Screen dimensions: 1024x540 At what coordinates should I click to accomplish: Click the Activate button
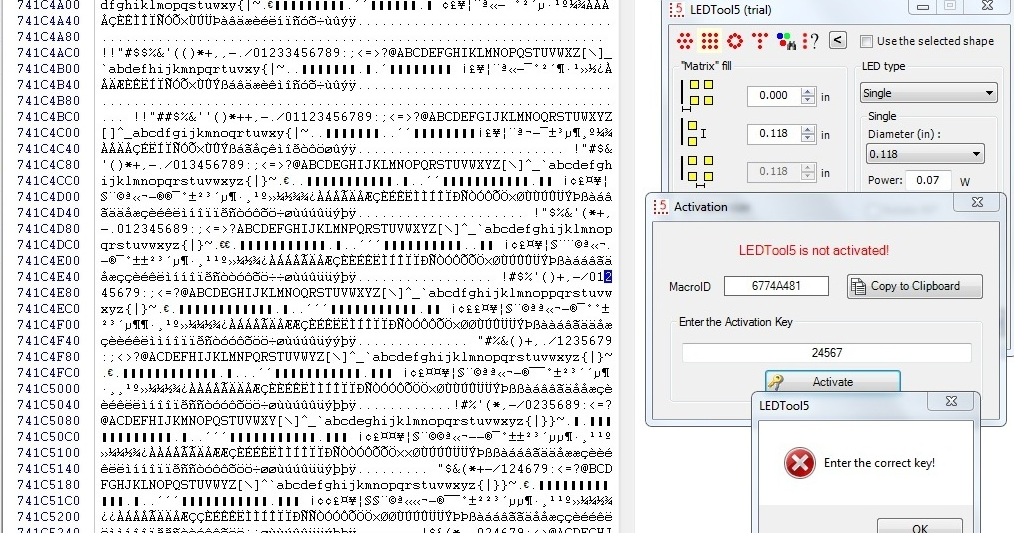tap(833, 382)
